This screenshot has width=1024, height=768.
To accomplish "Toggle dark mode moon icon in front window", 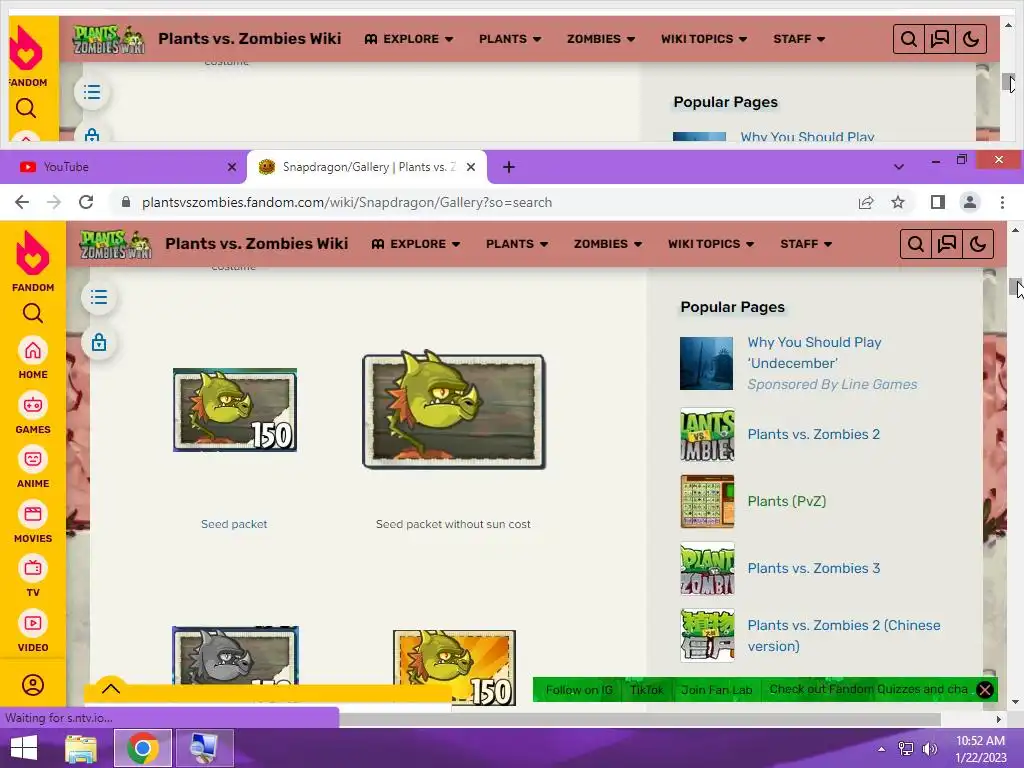I will pyautogui.click(x=978, y=244).
